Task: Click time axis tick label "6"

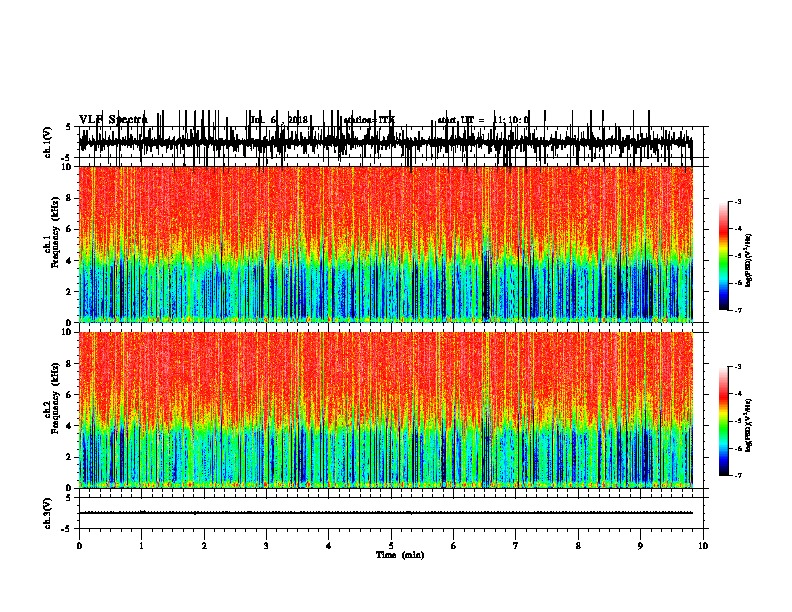Action: pos(454,546)
